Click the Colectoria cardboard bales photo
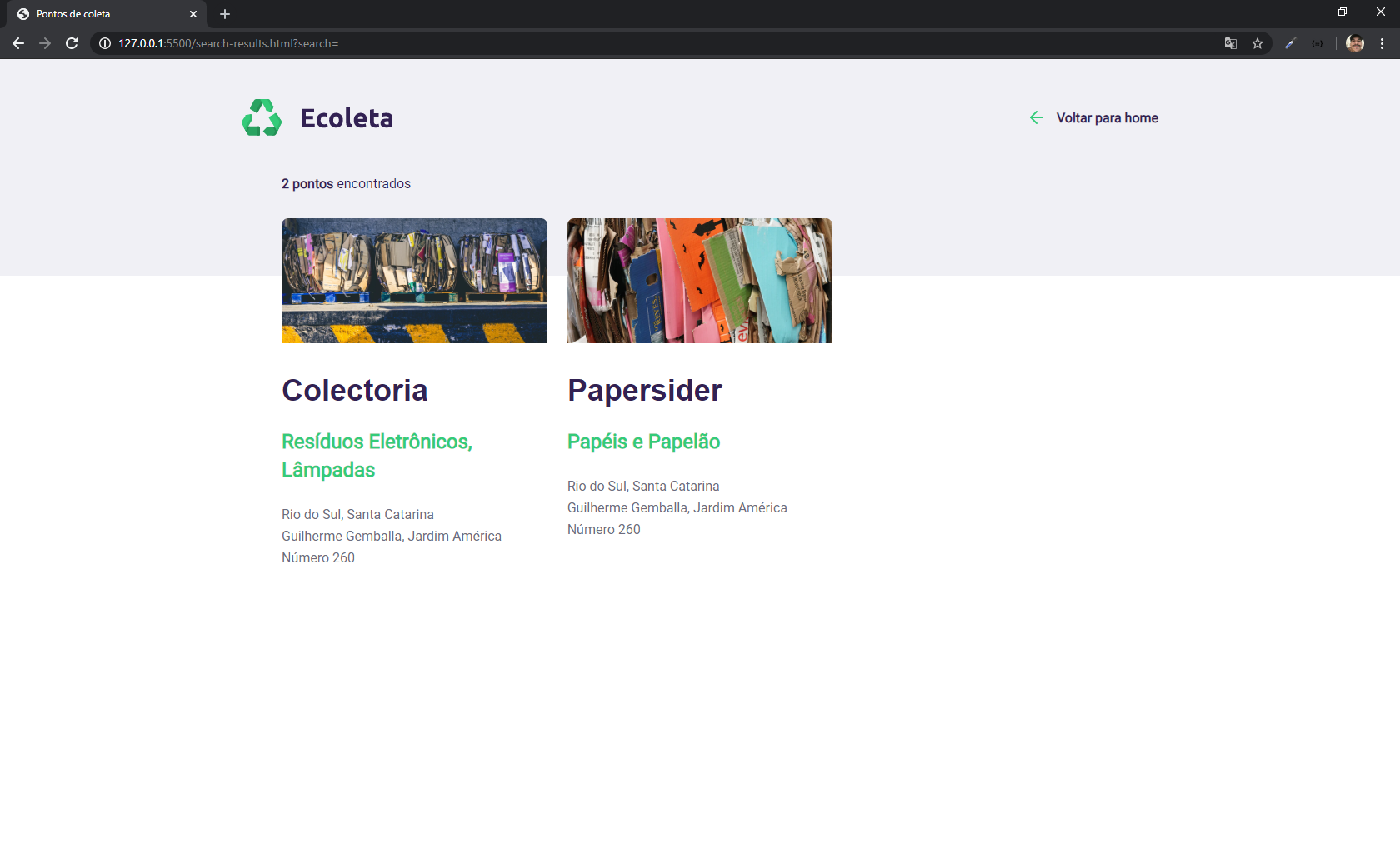1400x849 pixels. 414,281
